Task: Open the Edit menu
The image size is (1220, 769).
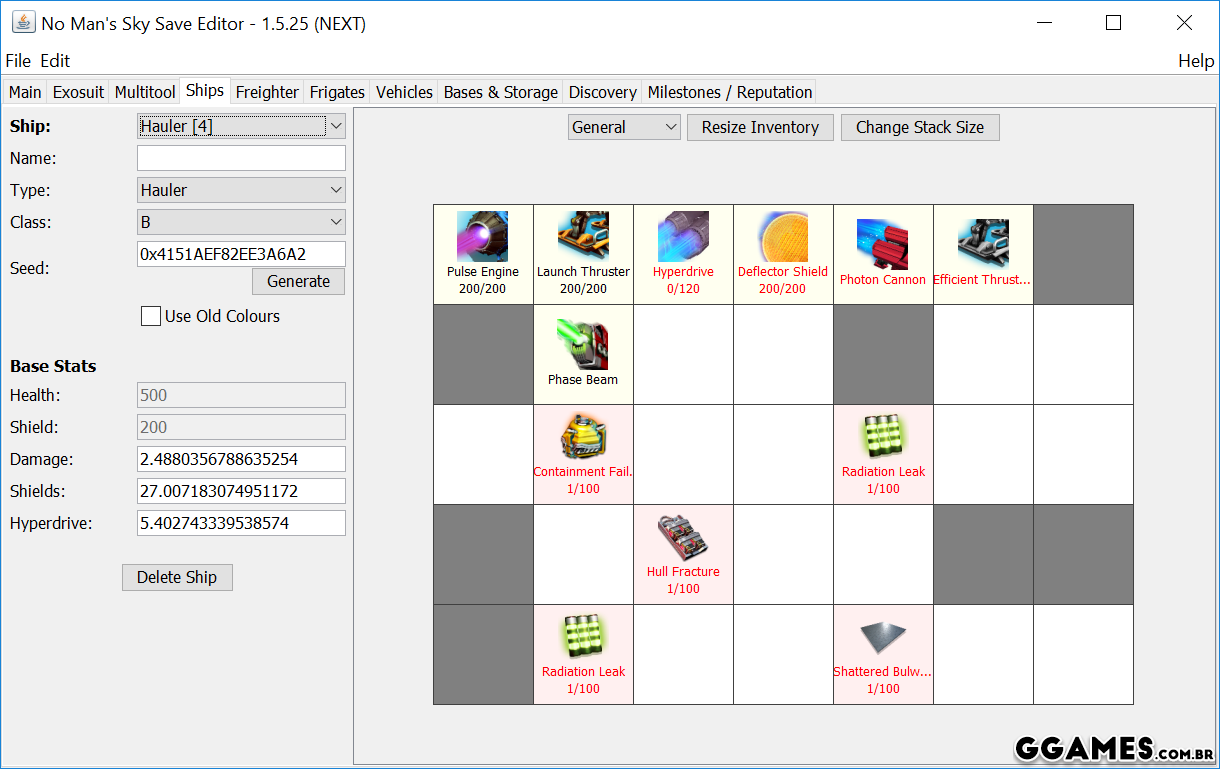Action: tap(55, 60)
